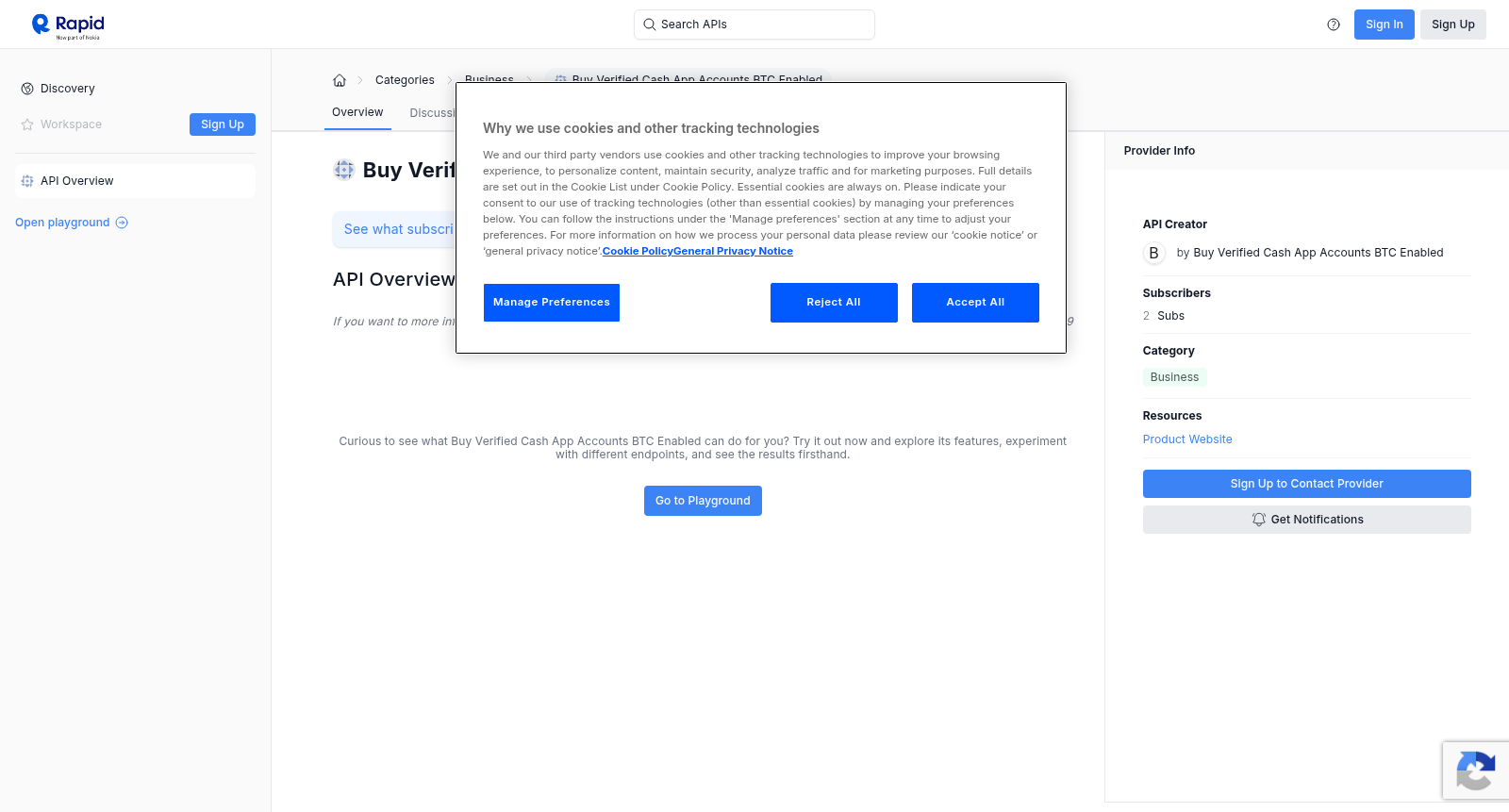This screenshot has width=1509, height=812.
Task: Click Go to Playground button
Action: coord(703,501)
